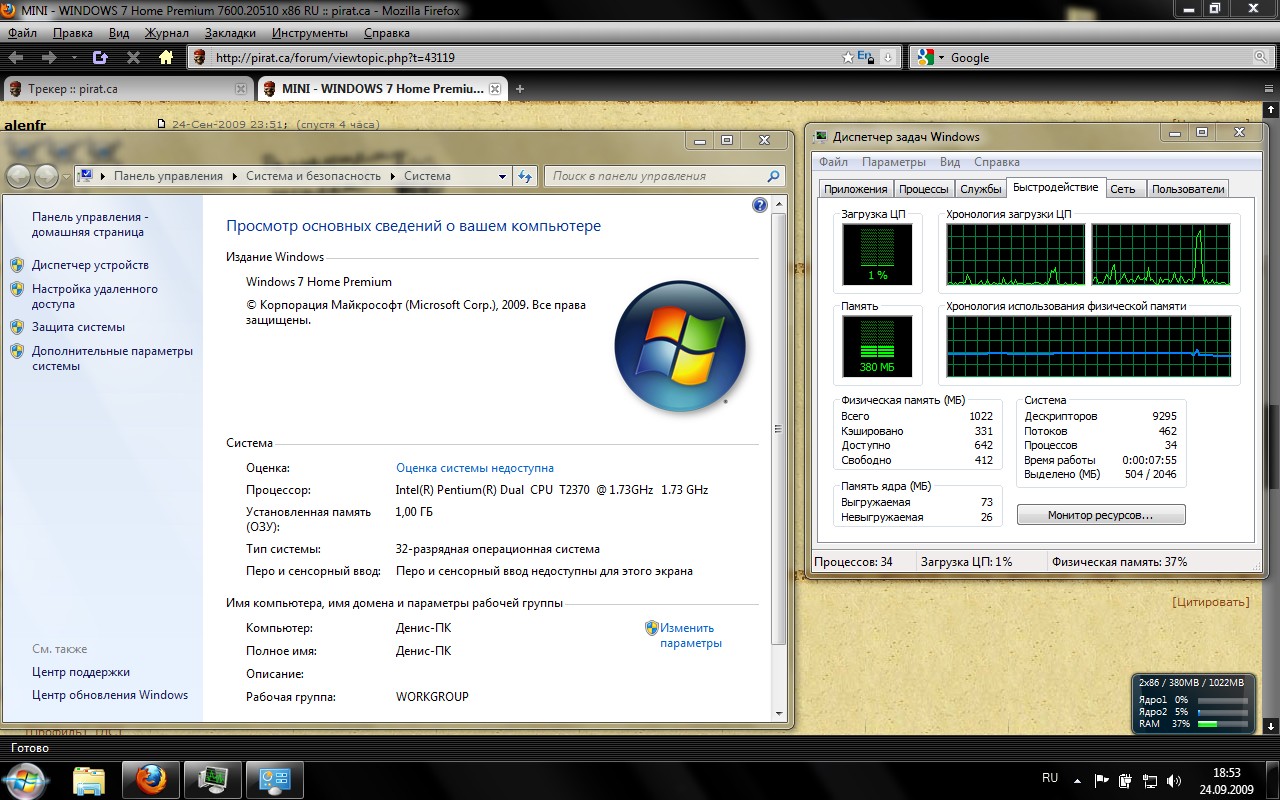Click the Оценка системы недоступна link
The height and width of the screenshot is (800, 1280).
(x=474, y=468)
